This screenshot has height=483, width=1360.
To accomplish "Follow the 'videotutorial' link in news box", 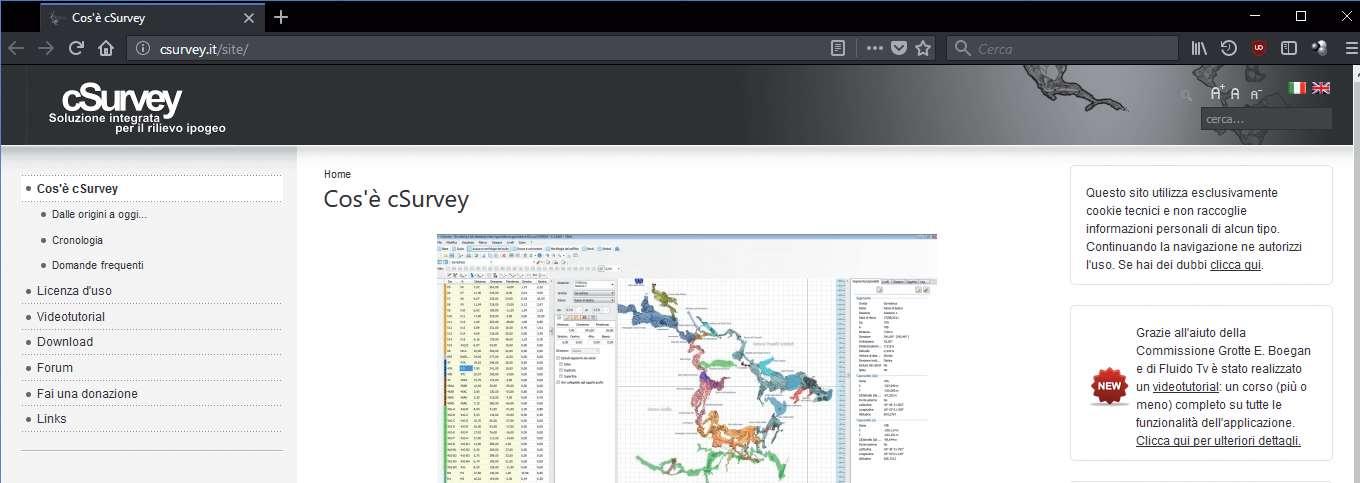I will 1185,387.
